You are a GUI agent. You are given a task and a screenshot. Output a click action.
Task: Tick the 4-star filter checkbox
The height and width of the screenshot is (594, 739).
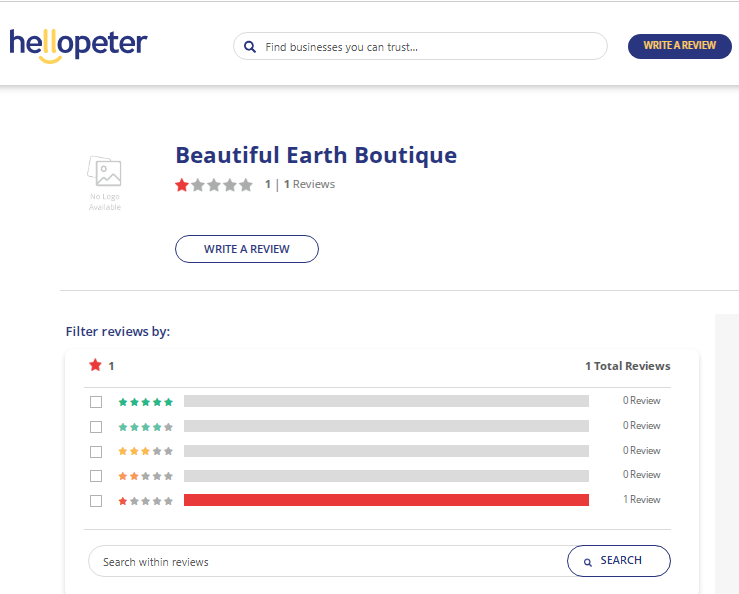[96, 427]
